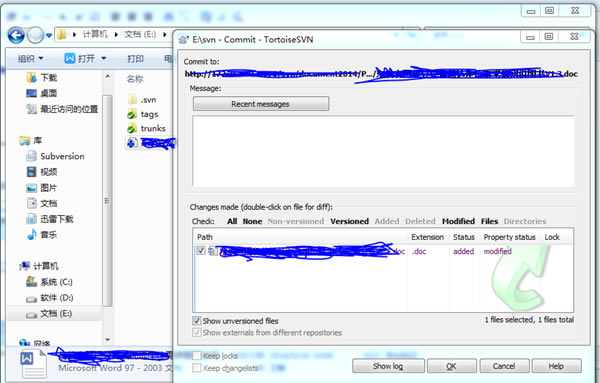This screenshot has width=600, height=383.
Task: Uncheck the added .doc file checkbox
Action: (x=201, y=251)
